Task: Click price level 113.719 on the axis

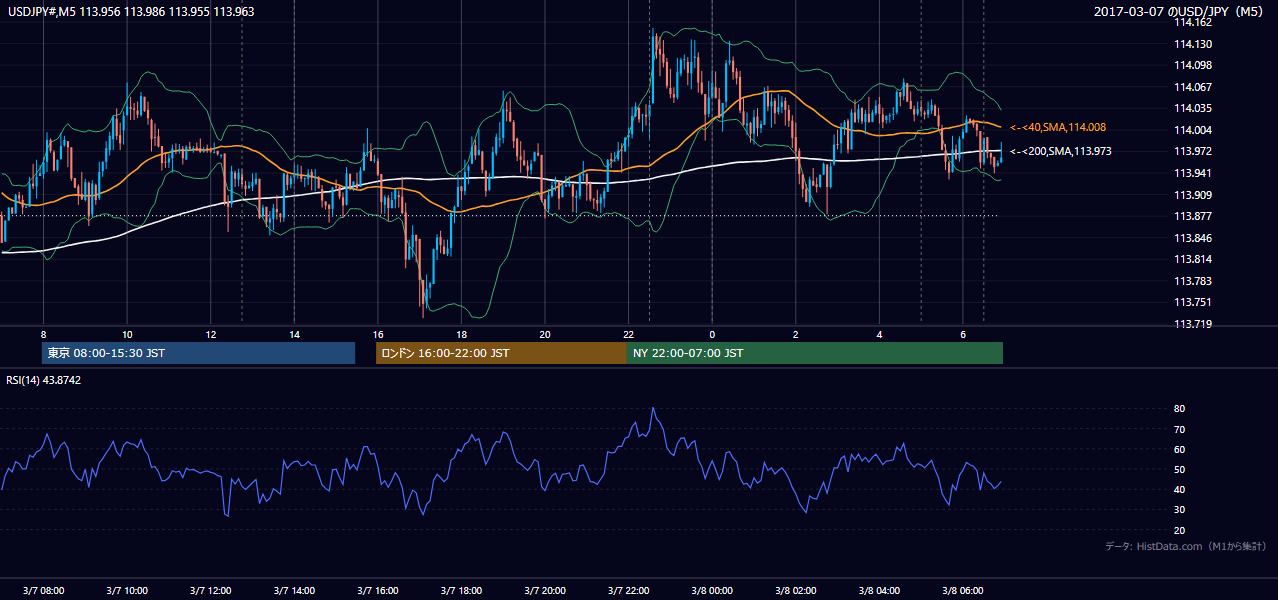Action: point(1194,324)
